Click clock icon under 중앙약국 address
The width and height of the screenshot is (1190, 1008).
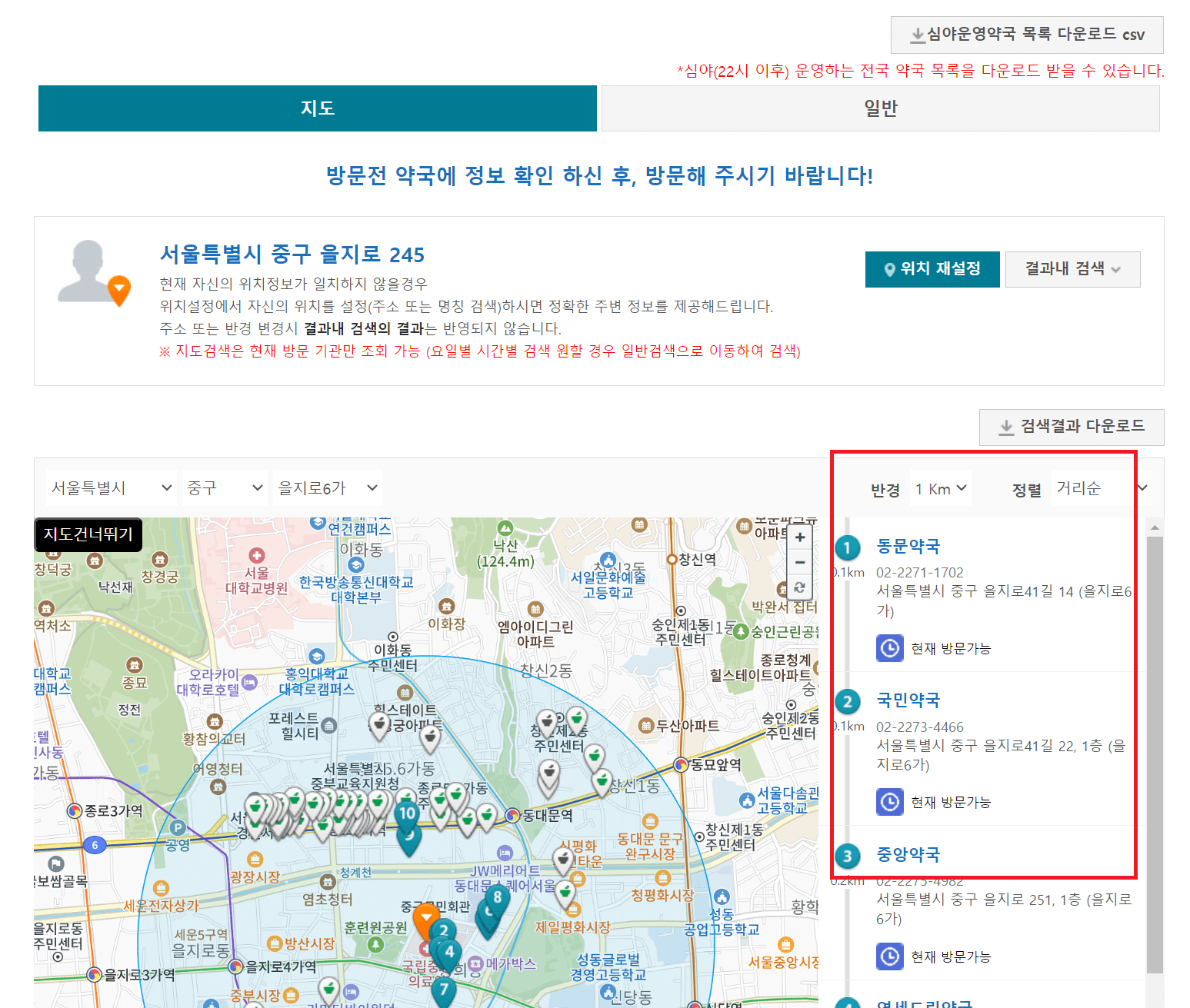(890, 956)
